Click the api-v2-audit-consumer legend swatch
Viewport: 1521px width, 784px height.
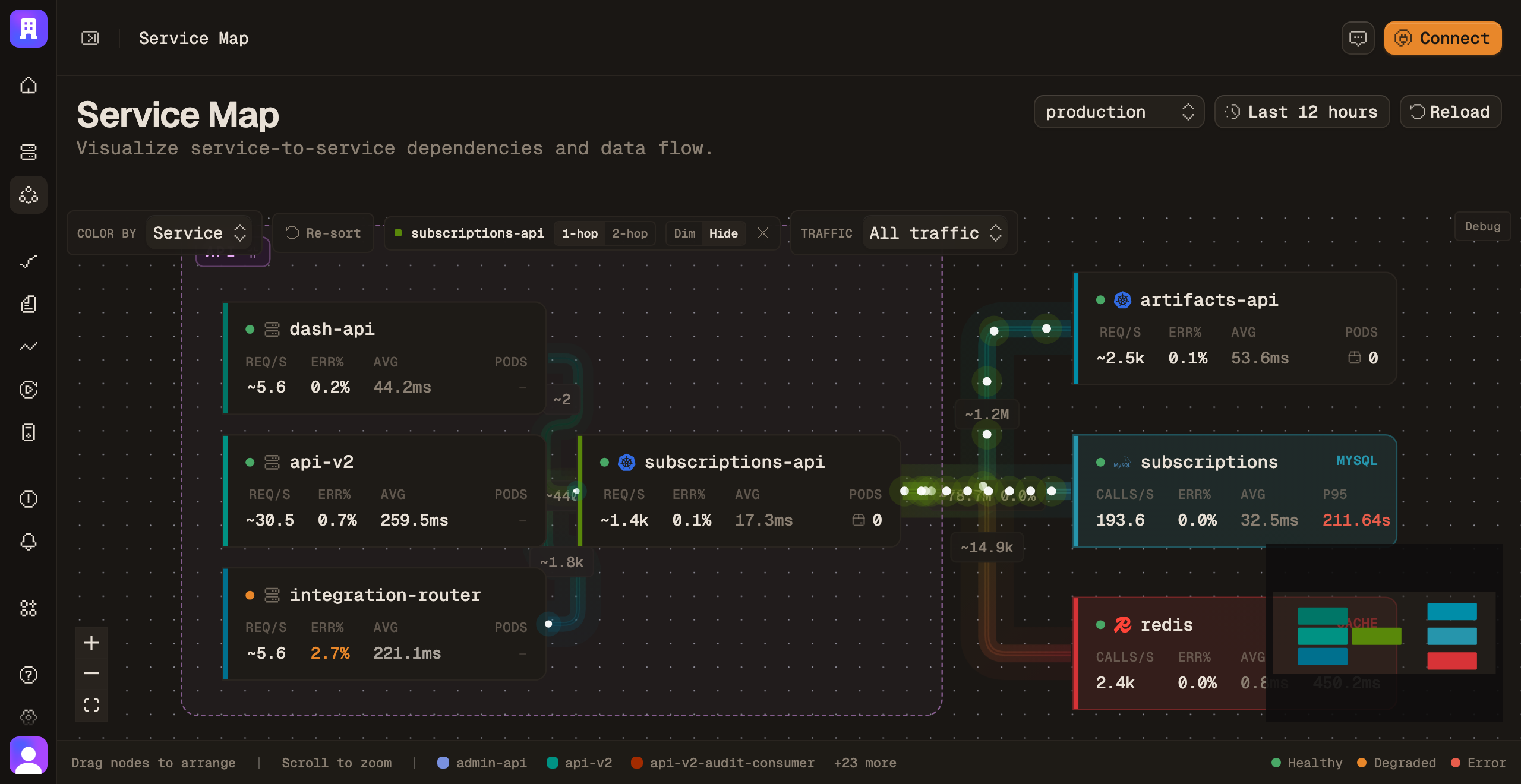click(637, 763)
